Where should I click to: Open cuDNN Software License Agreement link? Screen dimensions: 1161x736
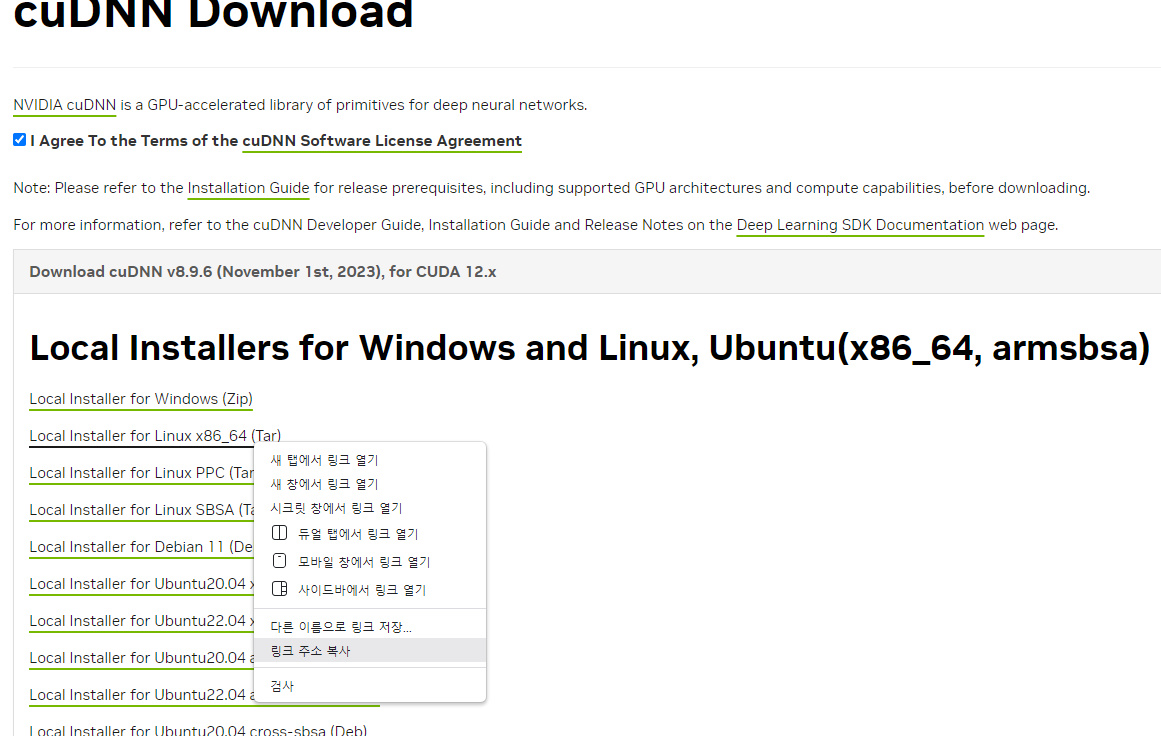pyautogui.click(x=382, y=141)
